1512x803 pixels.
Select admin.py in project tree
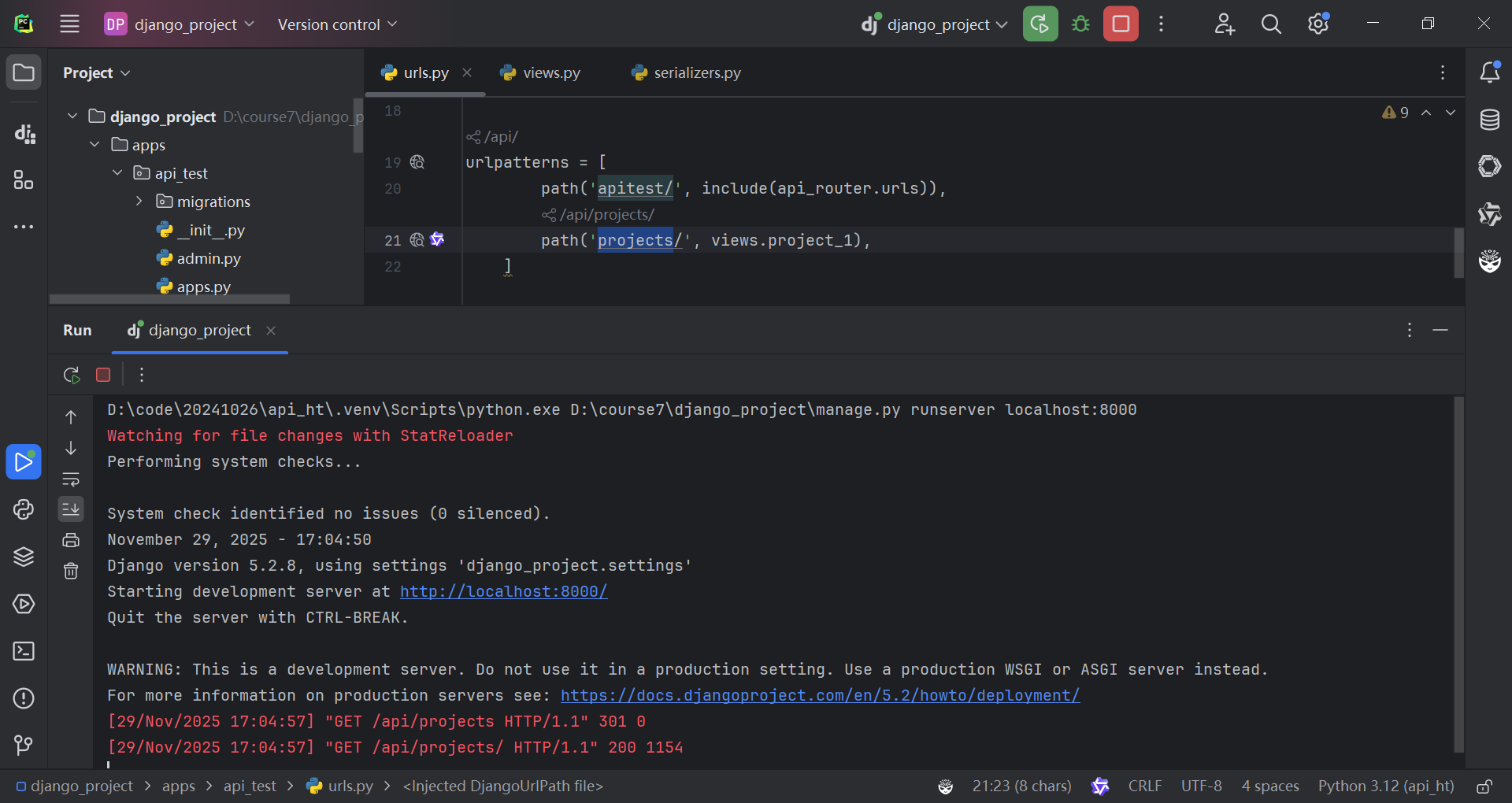(x=198, y=258)
